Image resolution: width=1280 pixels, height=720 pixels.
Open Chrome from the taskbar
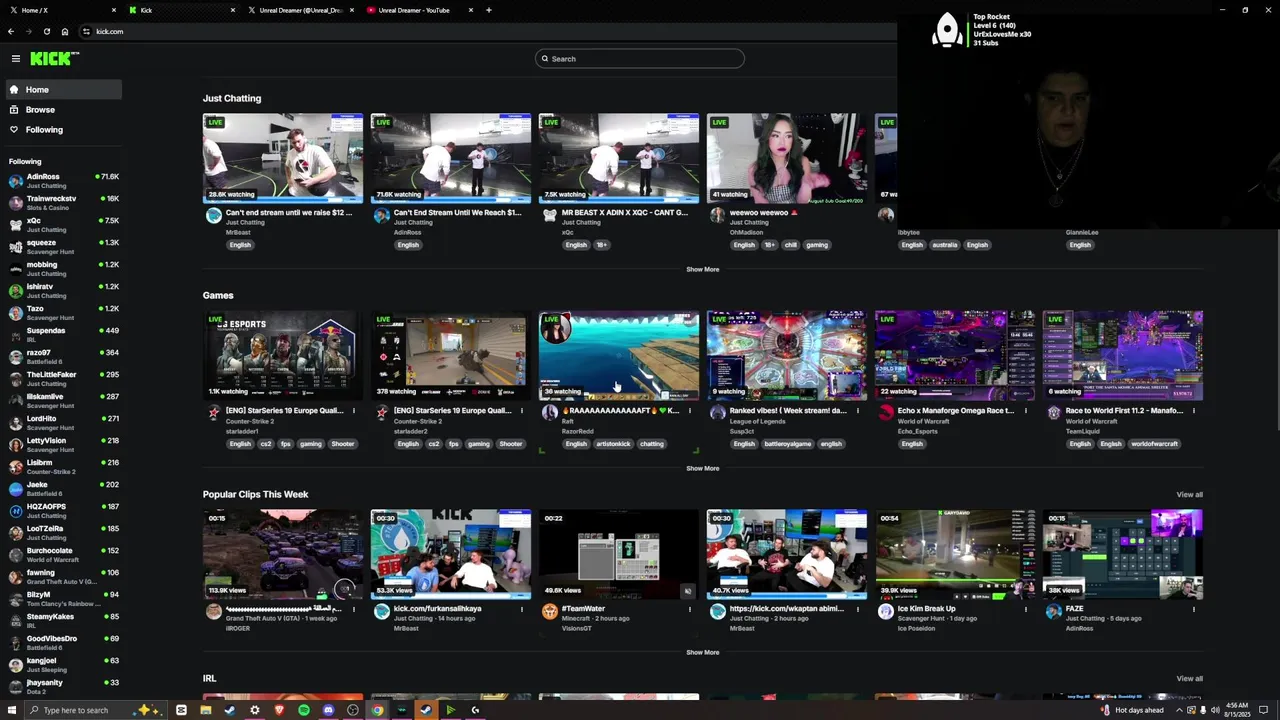click(x=377, y=710)
